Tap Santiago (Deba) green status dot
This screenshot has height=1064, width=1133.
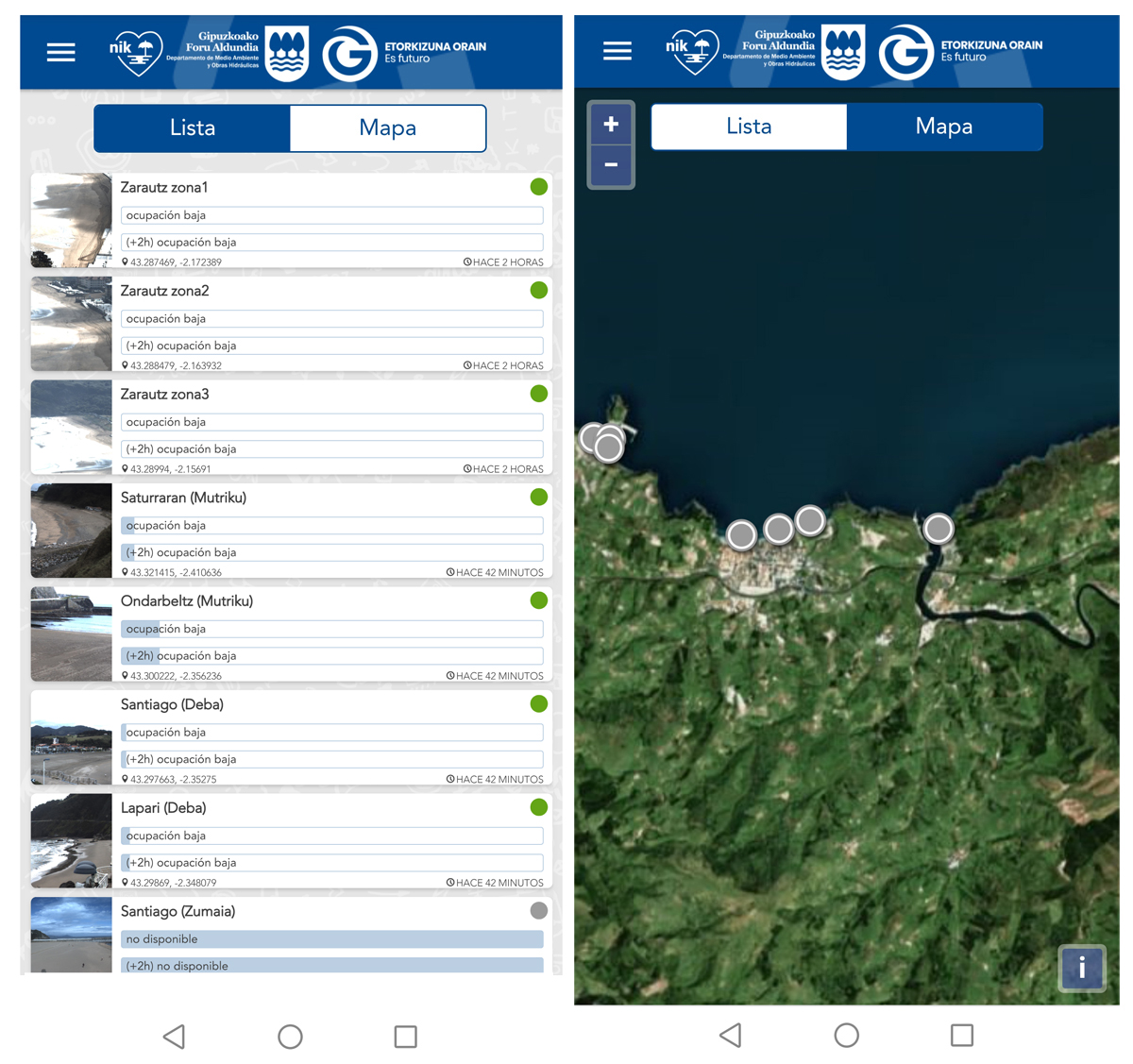[539, 703]
